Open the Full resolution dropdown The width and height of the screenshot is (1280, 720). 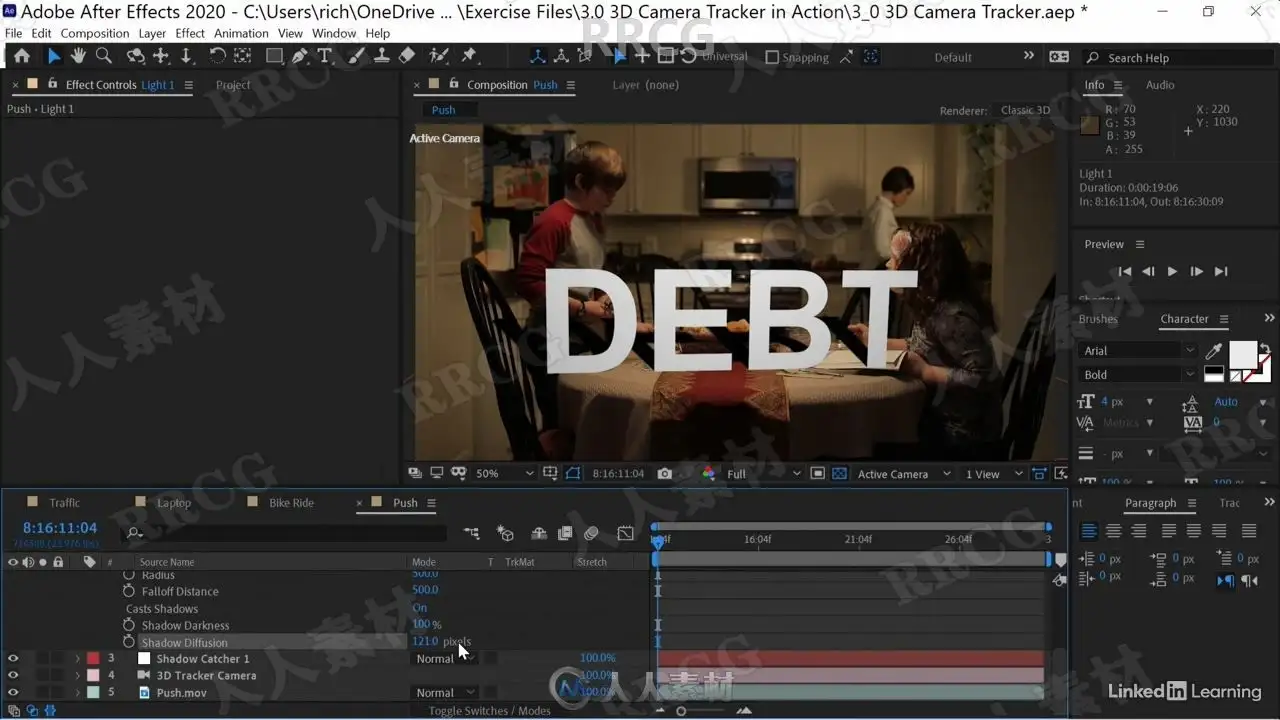click(765, 474)
